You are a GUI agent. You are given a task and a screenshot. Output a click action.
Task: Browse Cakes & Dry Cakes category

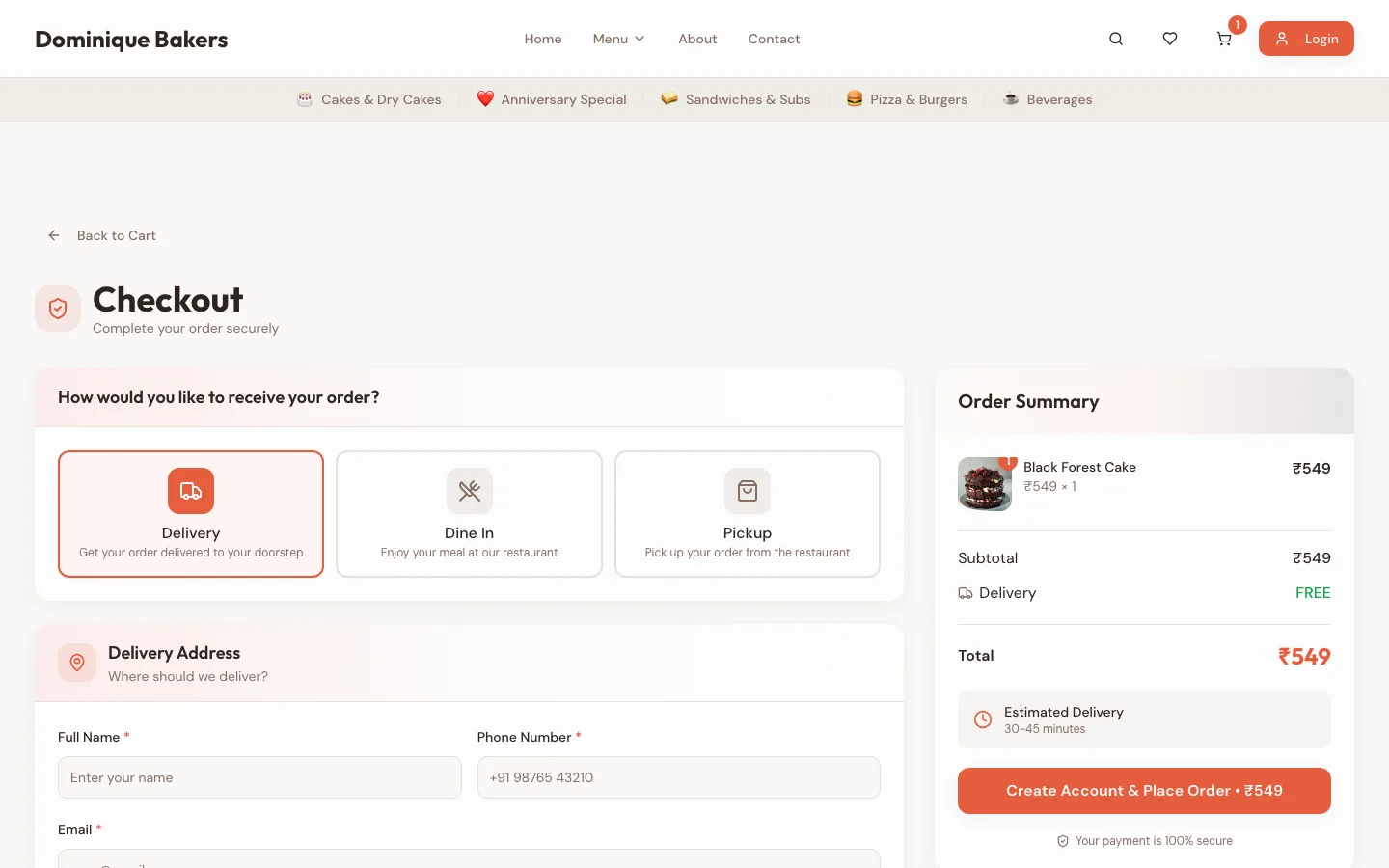coord(369,99)
